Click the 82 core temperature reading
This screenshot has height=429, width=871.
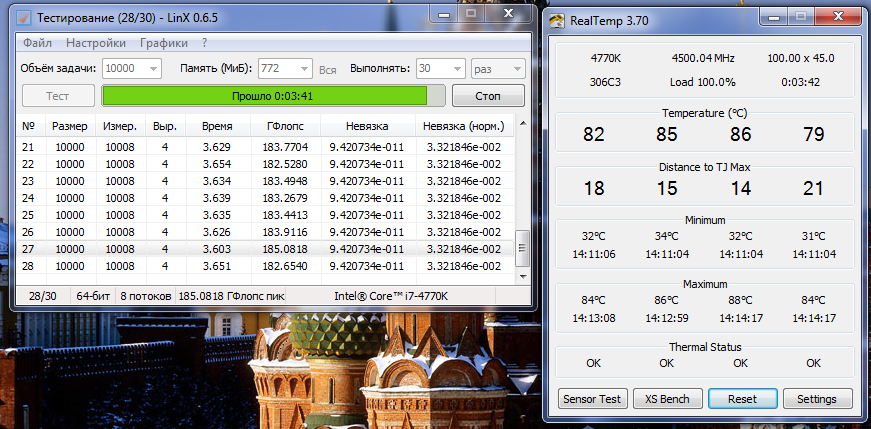click(x=593, y=134)
